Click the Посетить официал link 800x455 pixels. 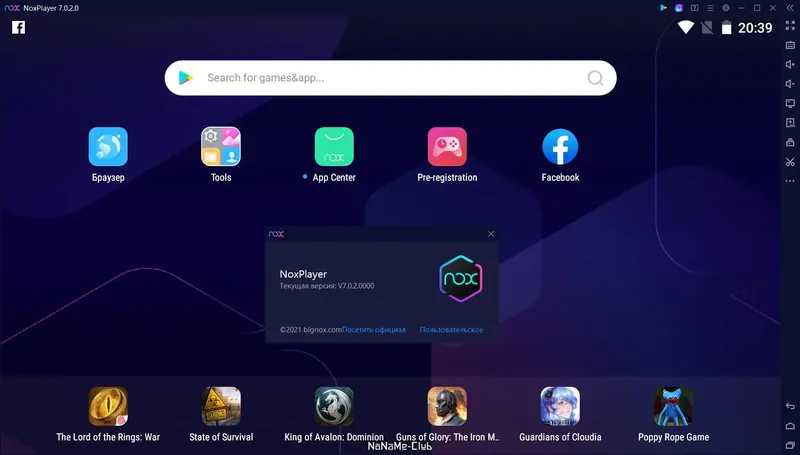(x=374, y=330)
